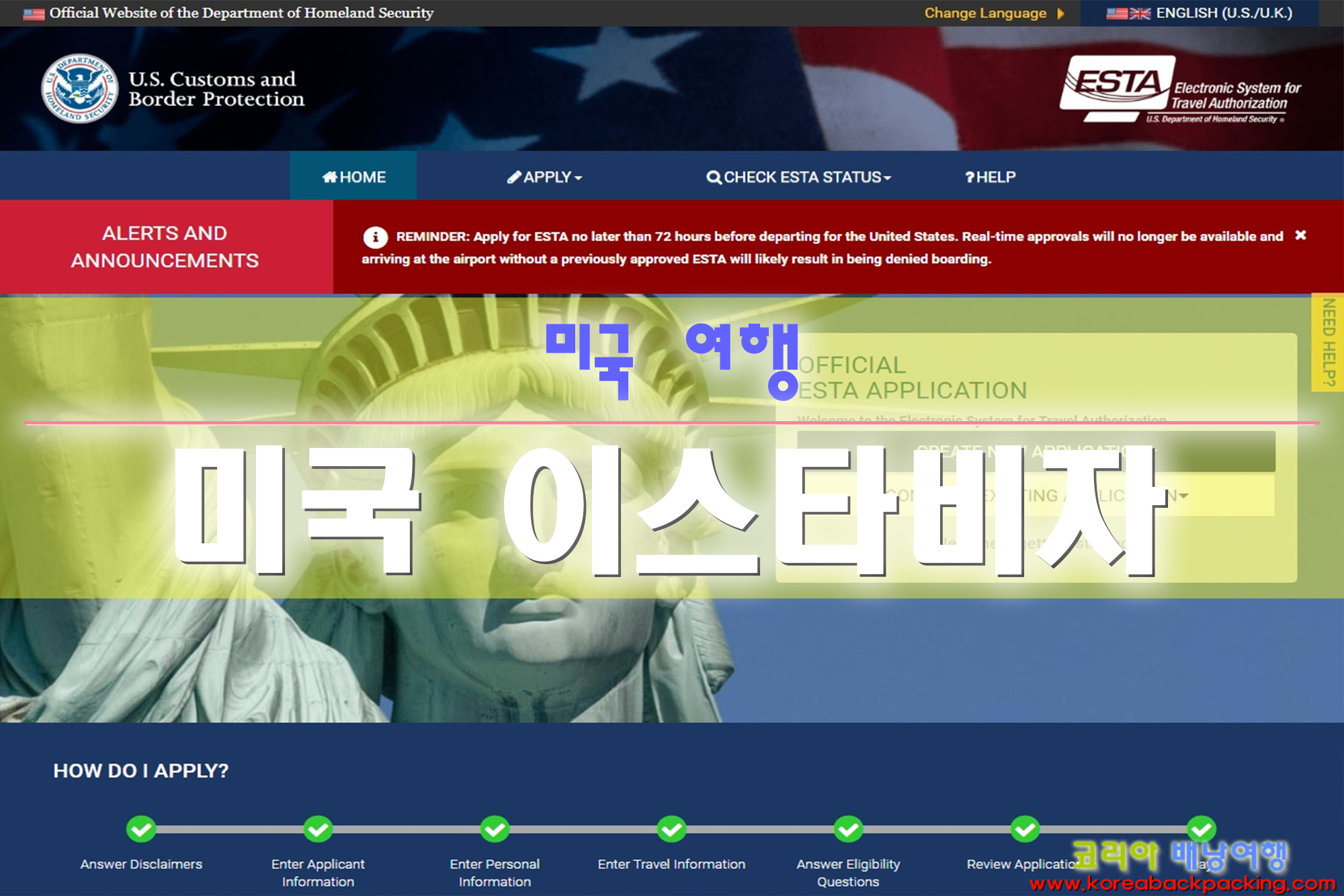Expand the CHECK ESTA STATUS menu

(798, 177)
